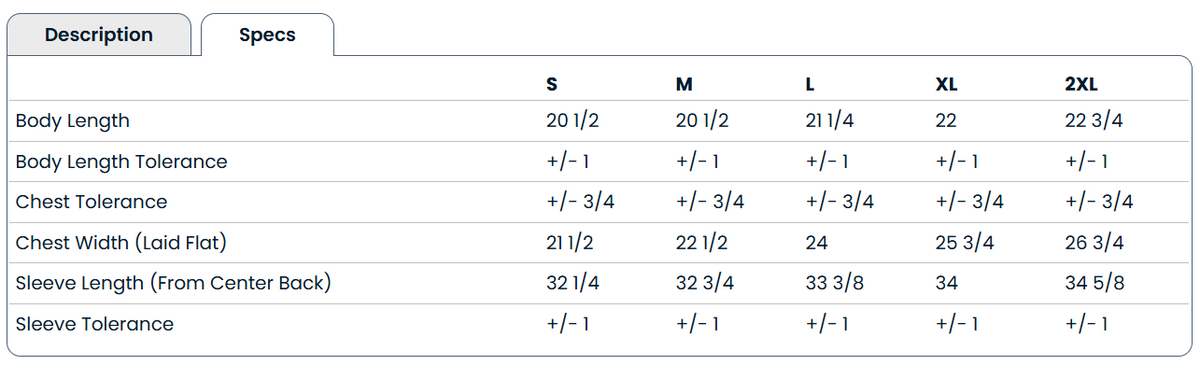The width and height of the screenshot is (1200, 365).
Task: Click the 34 5/8 sleeve length value
Action: 1095,283
